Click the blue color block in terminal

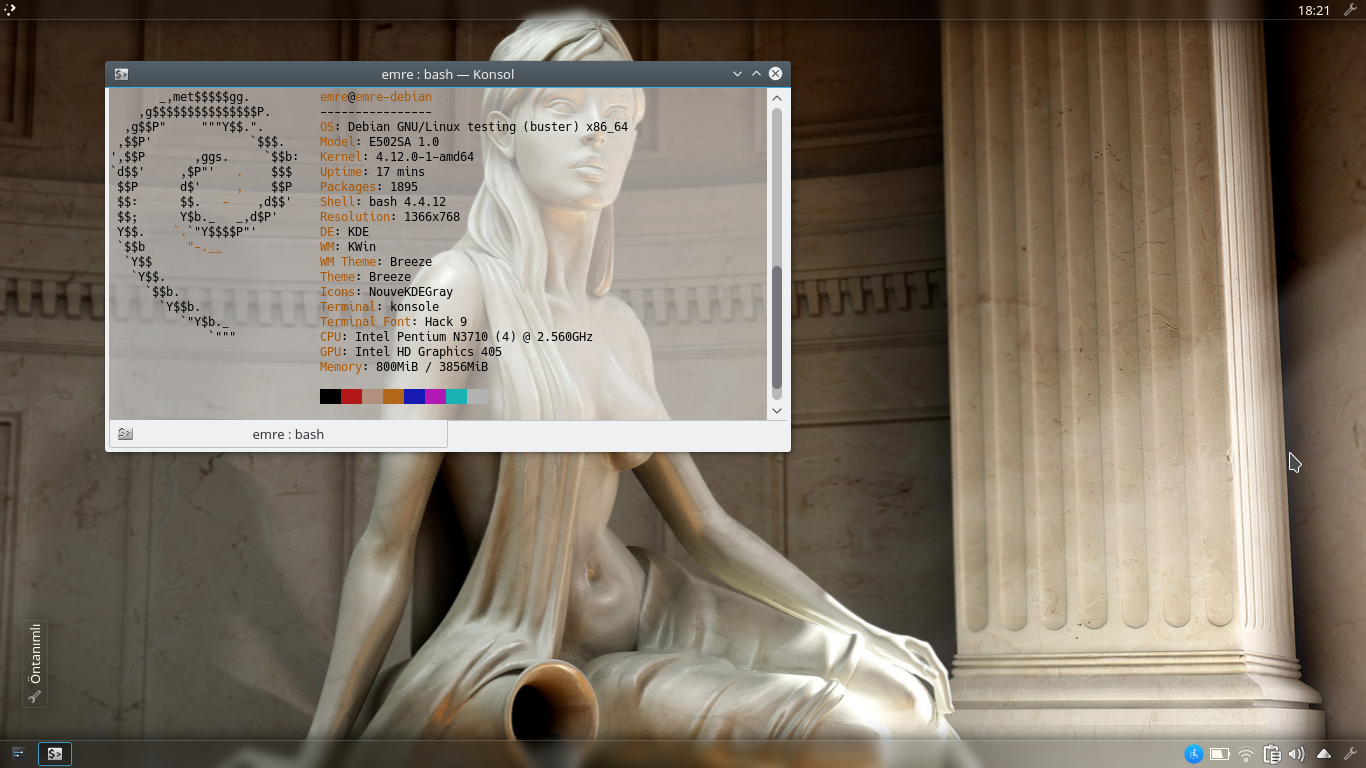414,396
